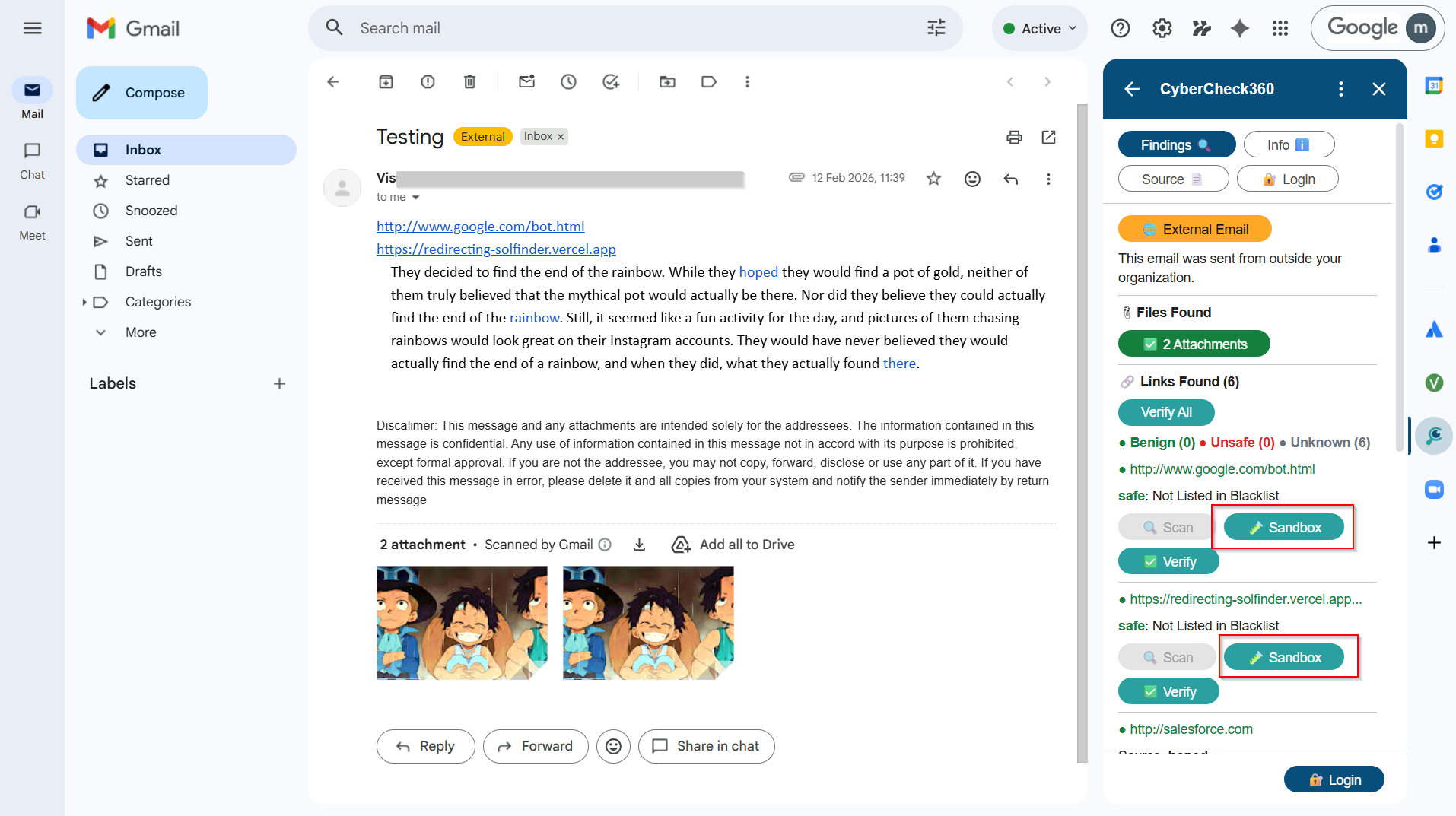Expand the Categories label
Image resolution: width=1456 pixels, height=816 pixels.
coord(84,302)
